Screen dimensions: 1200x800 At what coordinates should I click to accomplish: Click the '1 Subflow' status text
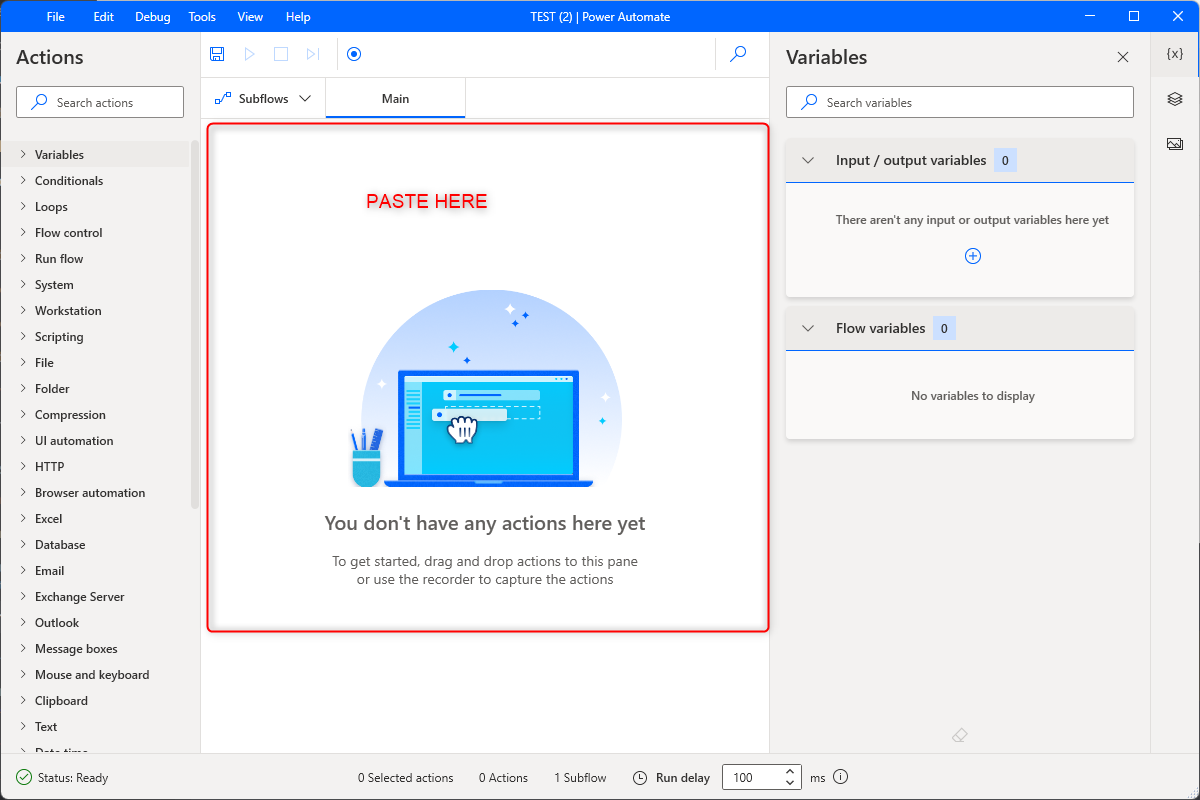click(x=580, y=777)
